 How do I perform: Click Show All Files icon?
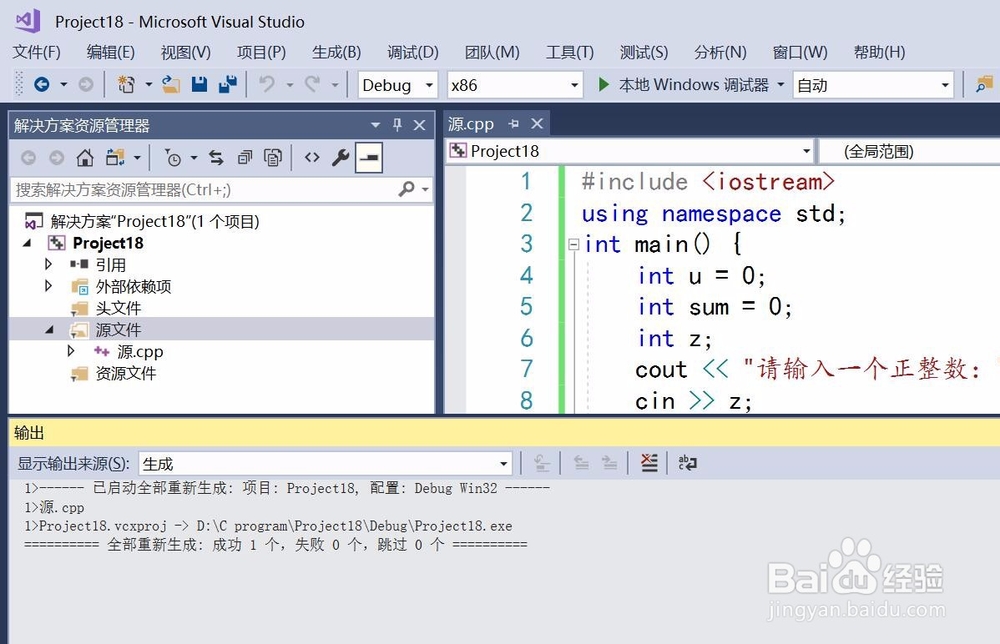(x=273, y=157)
